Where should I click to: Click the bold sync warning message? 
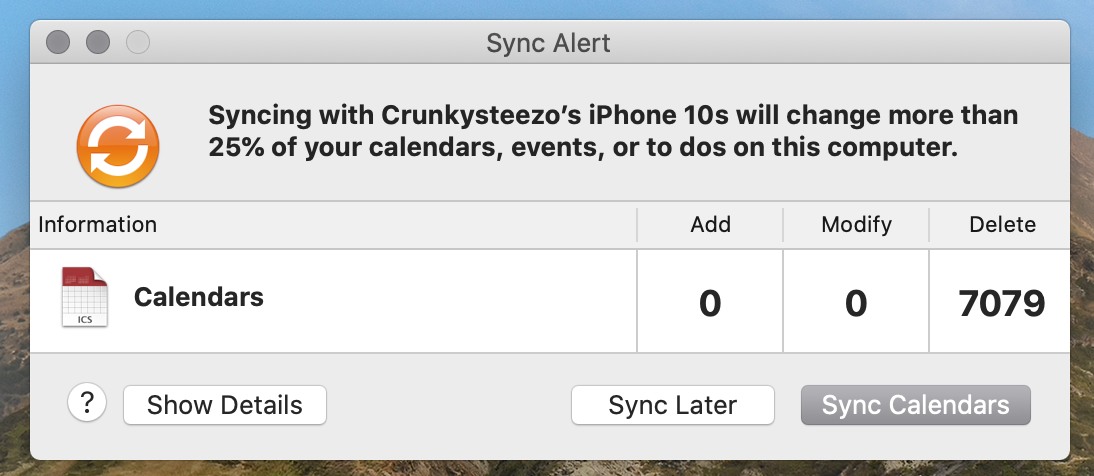(612, 132)
